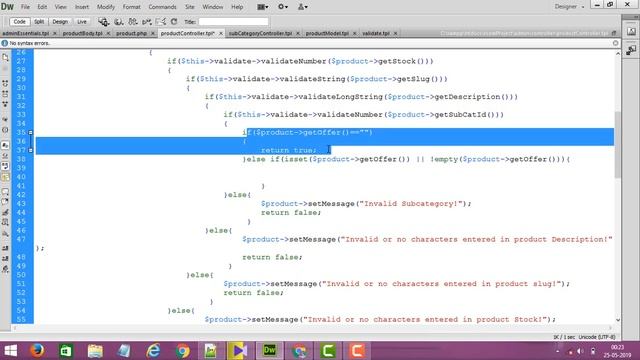Click the file management toolbar icon
This screenshot has width=640, height=360.
click(133, 22)
